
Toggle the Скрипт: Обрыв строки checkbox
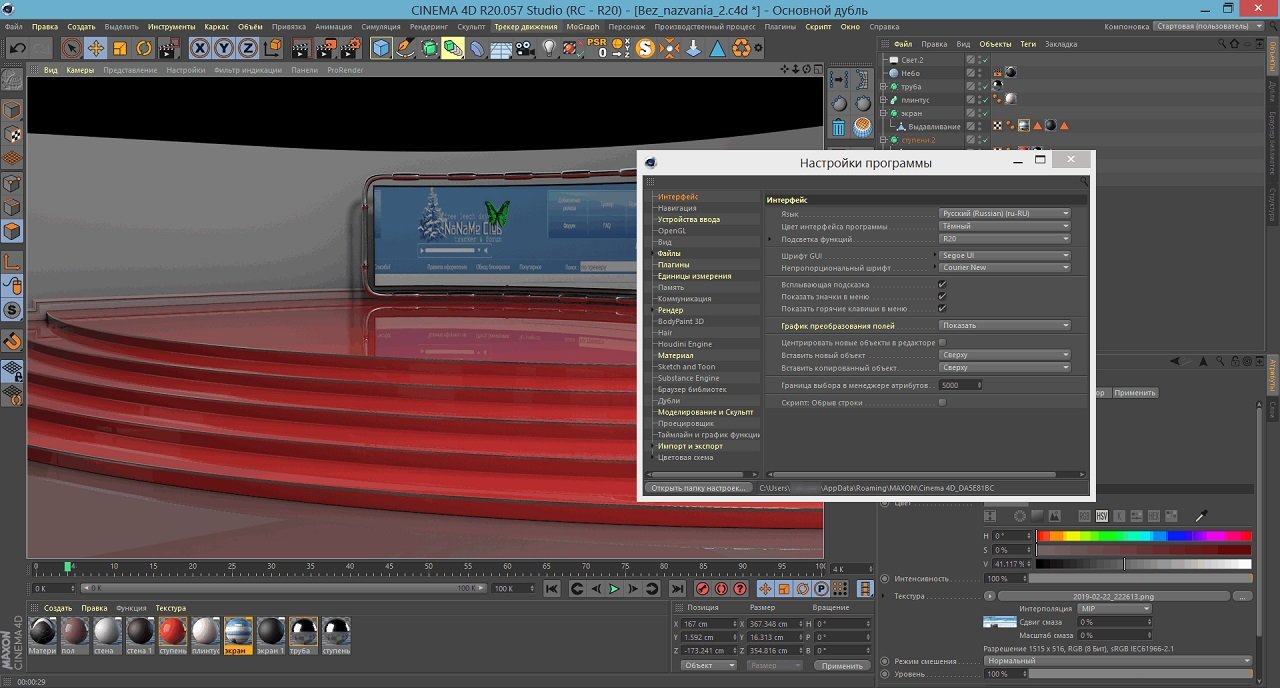(x=942, y=403)
